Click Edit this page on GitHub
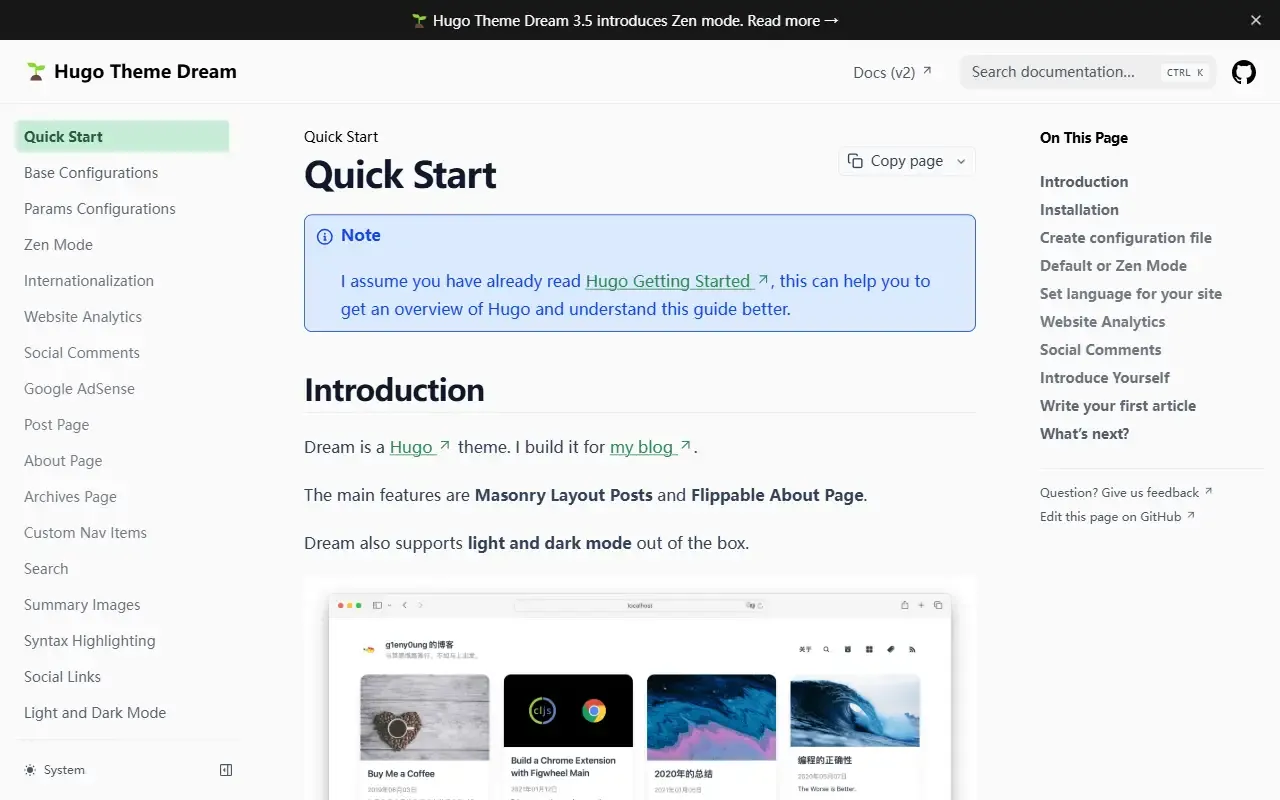Screen dimensions: 1280x800 1117,517
